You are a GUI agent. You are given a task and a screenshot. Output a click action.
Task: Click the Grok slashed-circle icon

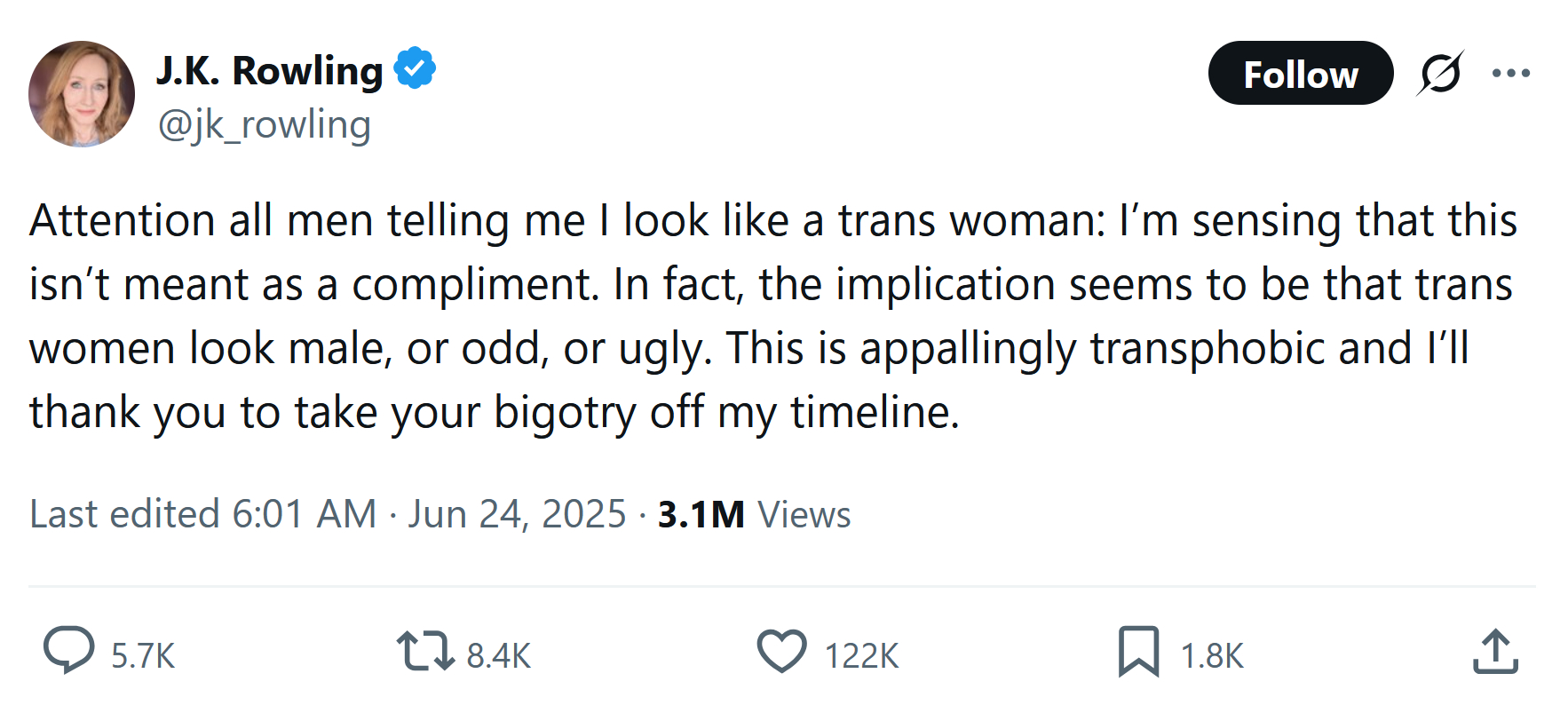click(x=1440, y=73)
